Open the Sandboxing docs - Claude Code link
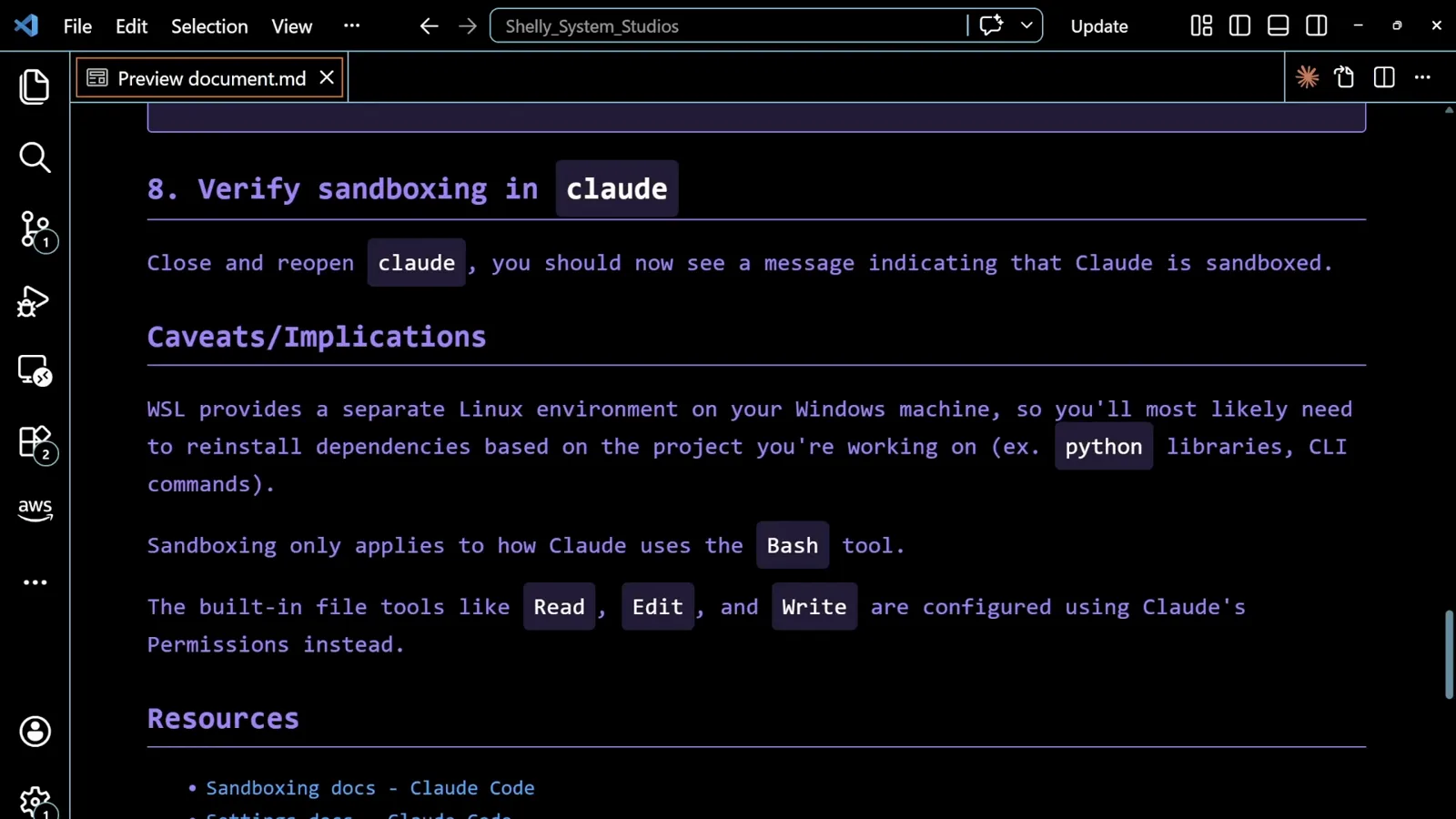Viewport: 1456px width, 819px height. pyautogui.click(x=369, y=788)
